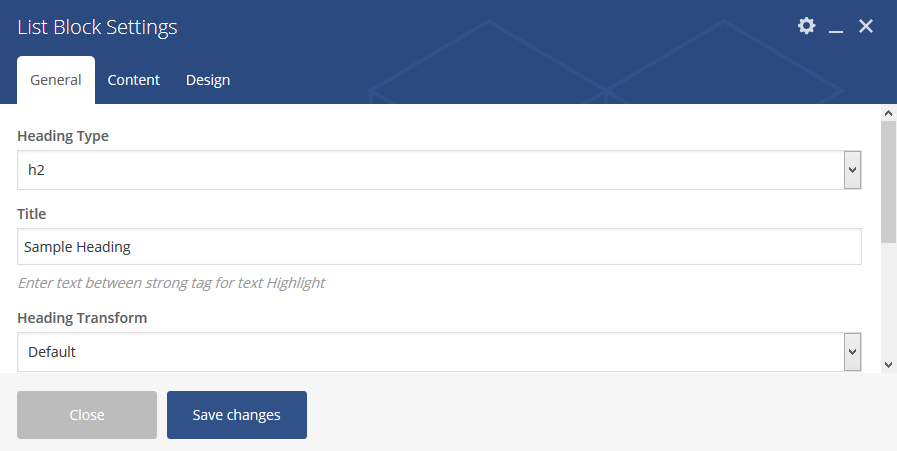Open the Content tab

coord(134,80)
